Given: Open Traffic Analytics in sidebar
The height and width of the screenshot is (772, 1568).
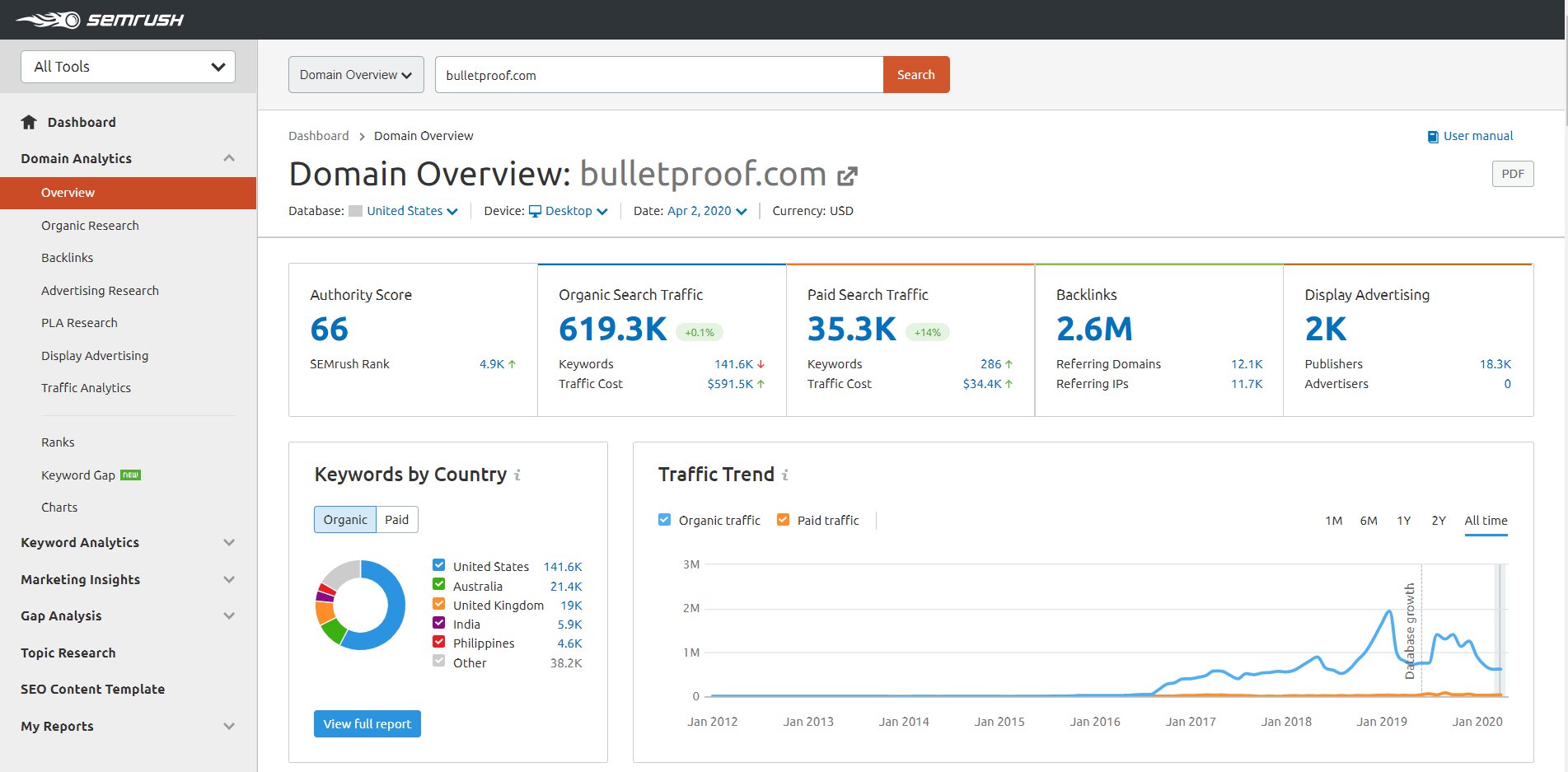Looking at the screenshot, I should coord(86,388).
